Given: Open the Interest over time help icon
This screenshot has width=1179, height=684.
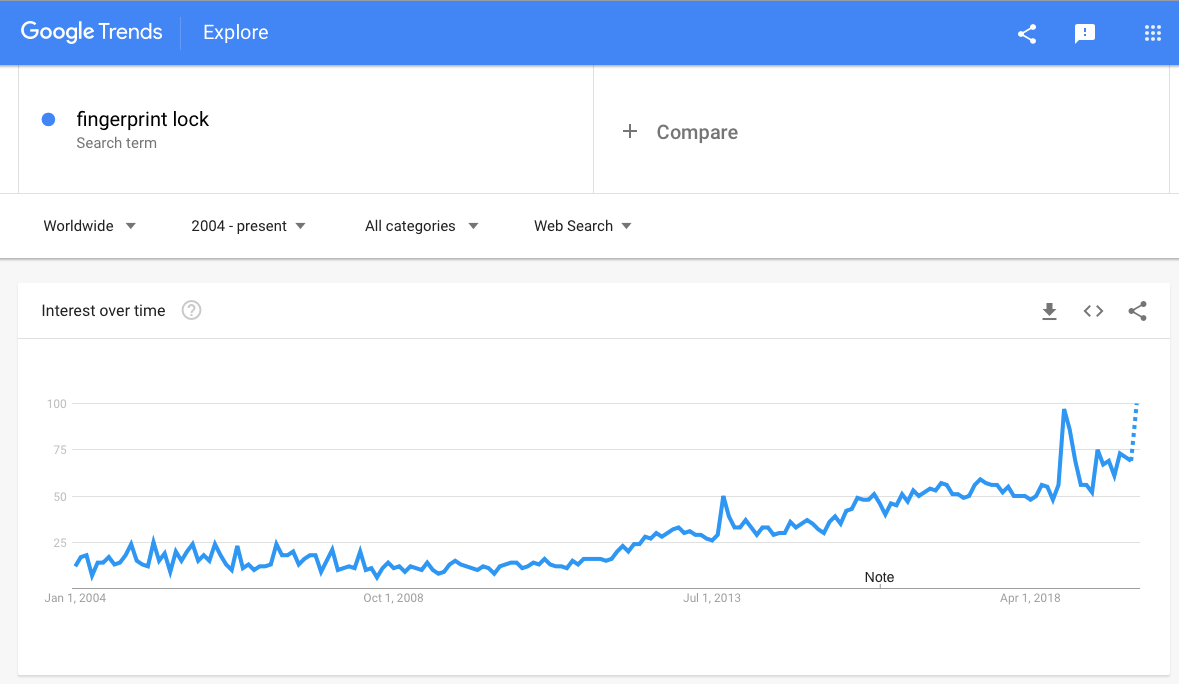Looking at the screenshot, I should [x=191, y=310].
